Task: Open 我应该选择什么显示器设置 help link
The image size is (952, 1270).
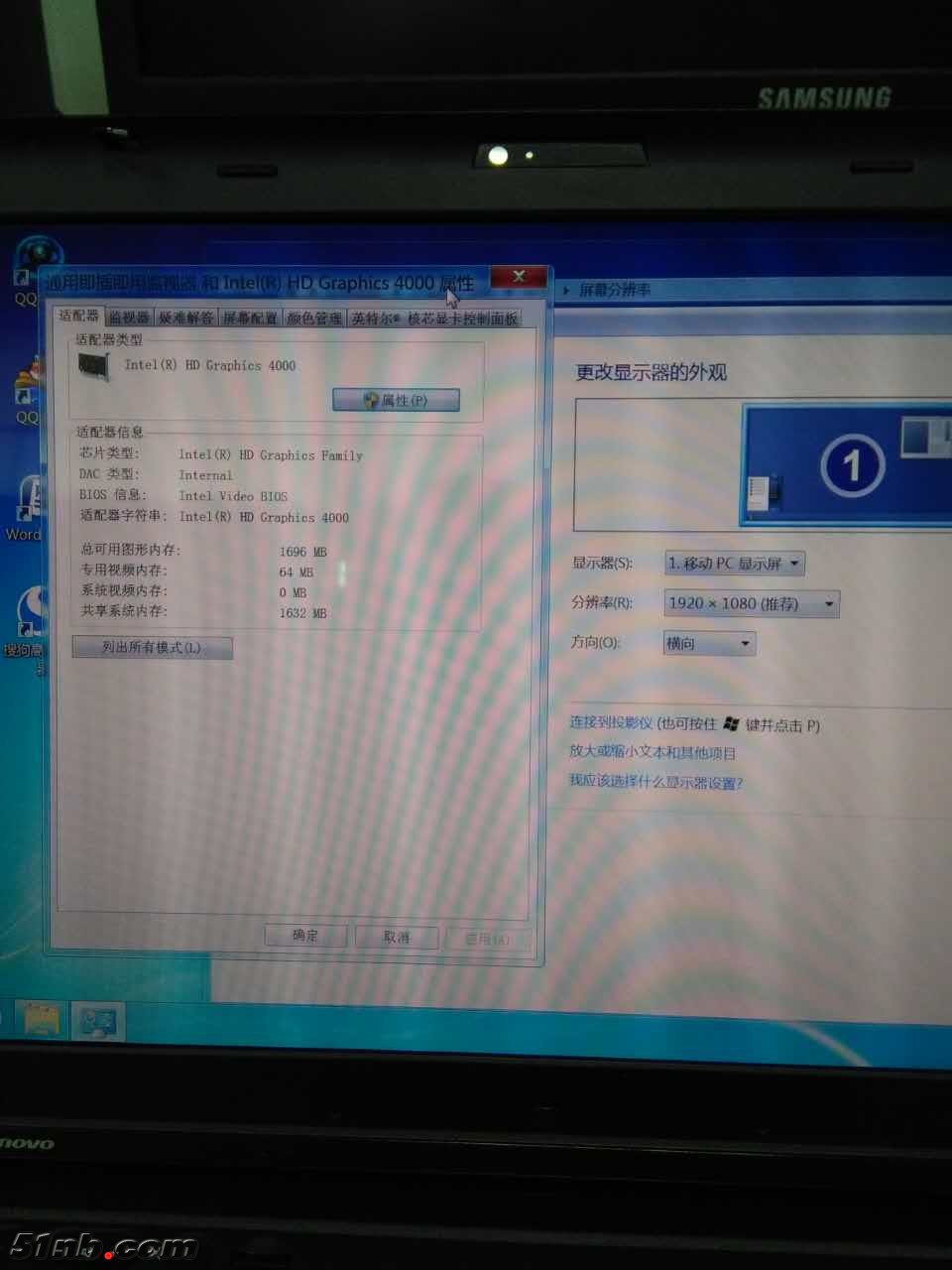Action: [655, 782]
